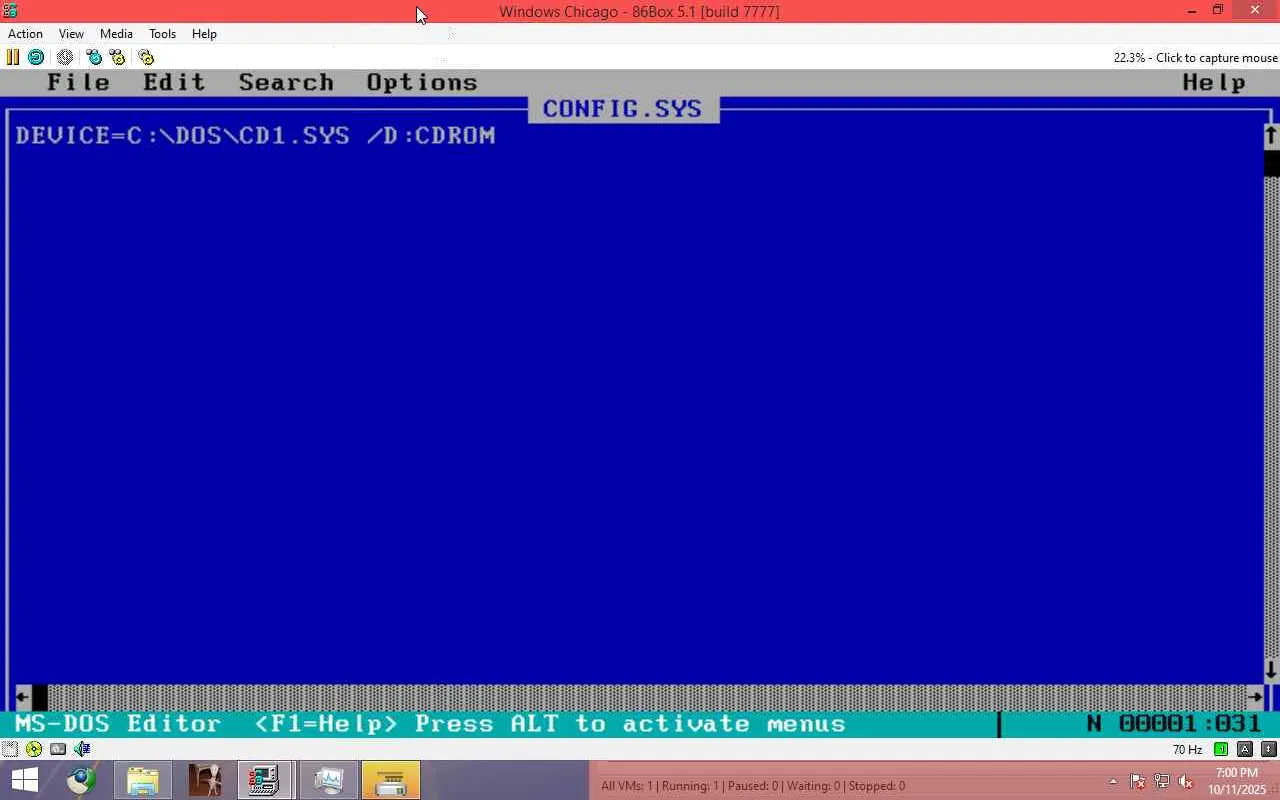Click the sound speaker status bar icon
The width and height of the screenshot is (1280, 800).
82,749
